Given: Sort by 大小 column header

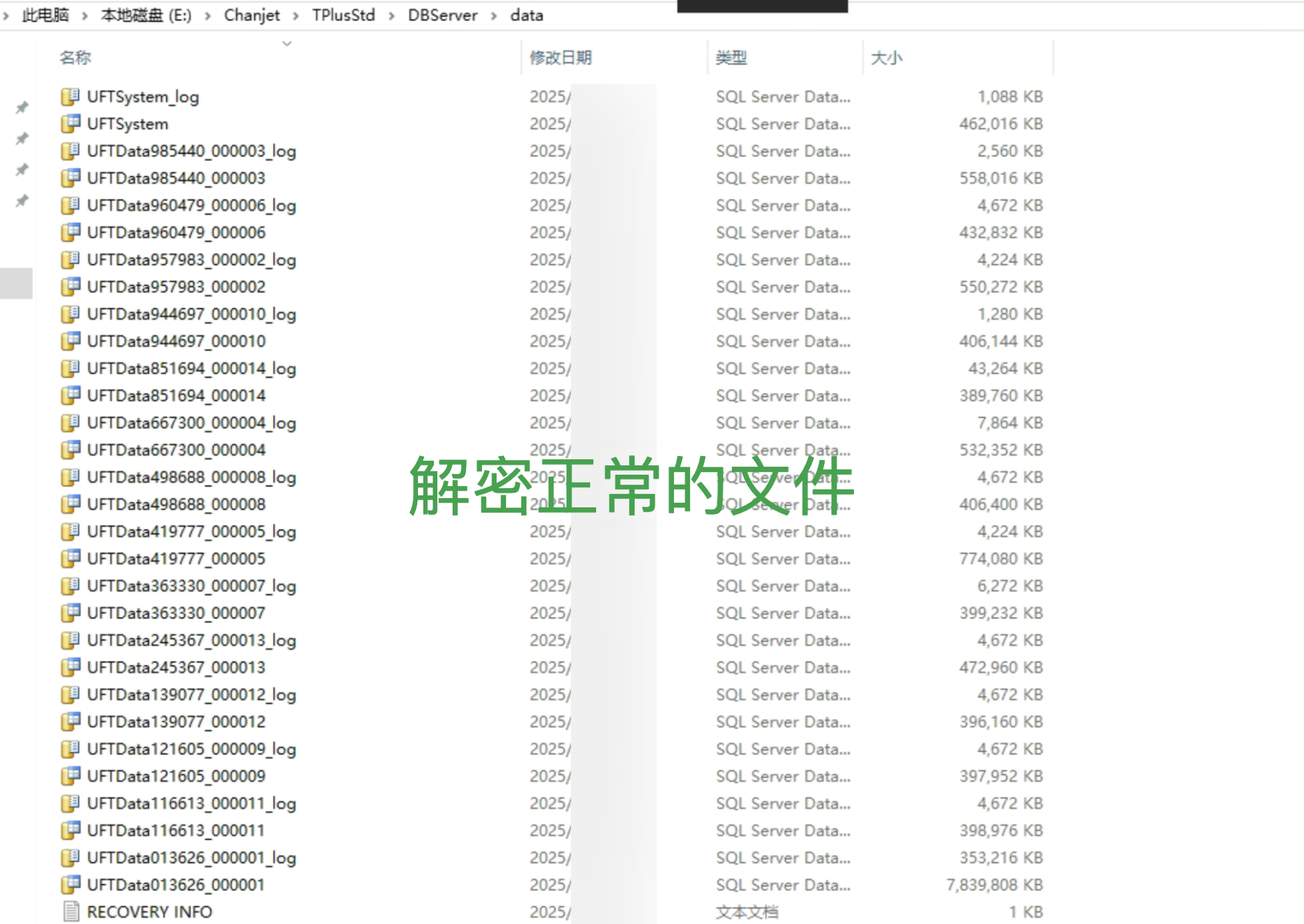Looking at the screenshot, I should pyautogui.click(x=886, y=58).
